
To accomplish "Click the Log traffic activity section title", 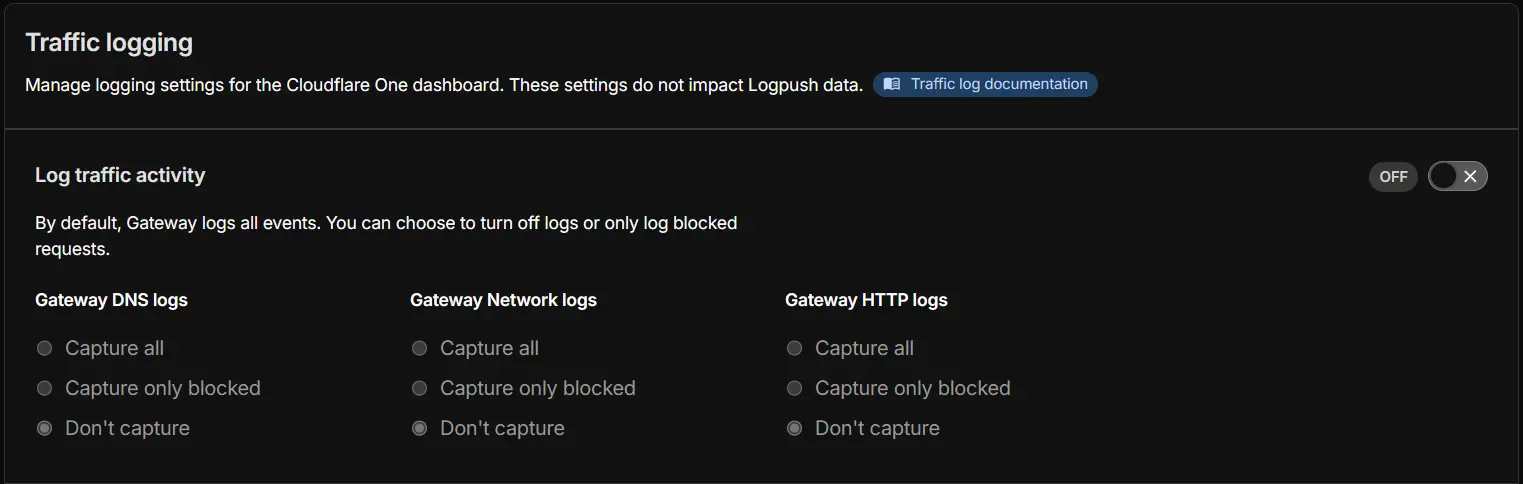I will coord(120,175).
